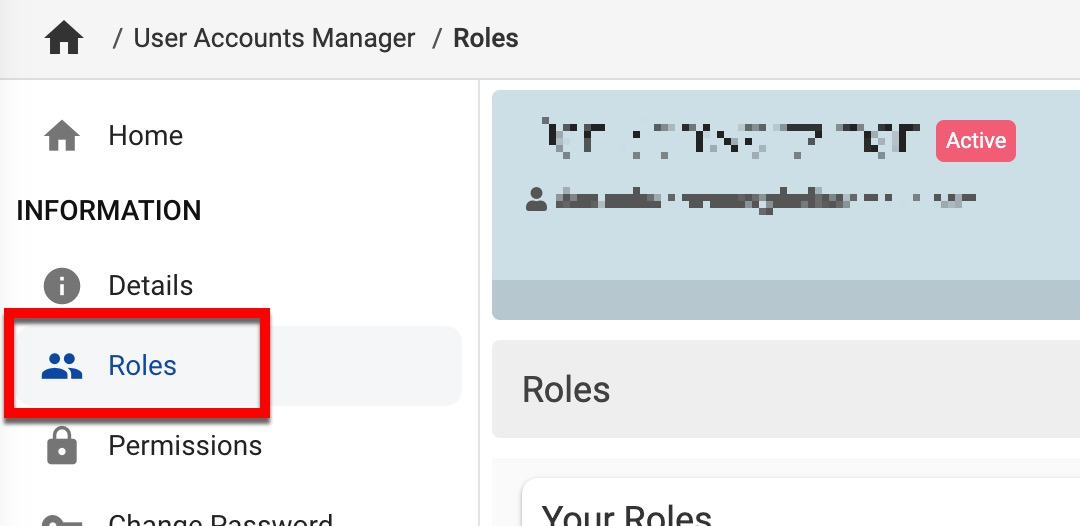The image size is (1080, 526).
Task: Select the Roles sidebar label
Action: tap(143, 366)
